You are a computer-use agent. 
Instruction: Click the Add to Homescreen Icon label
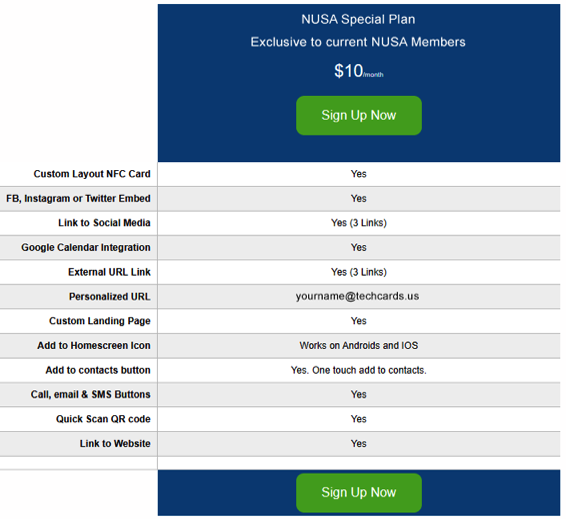pos(94,346)
